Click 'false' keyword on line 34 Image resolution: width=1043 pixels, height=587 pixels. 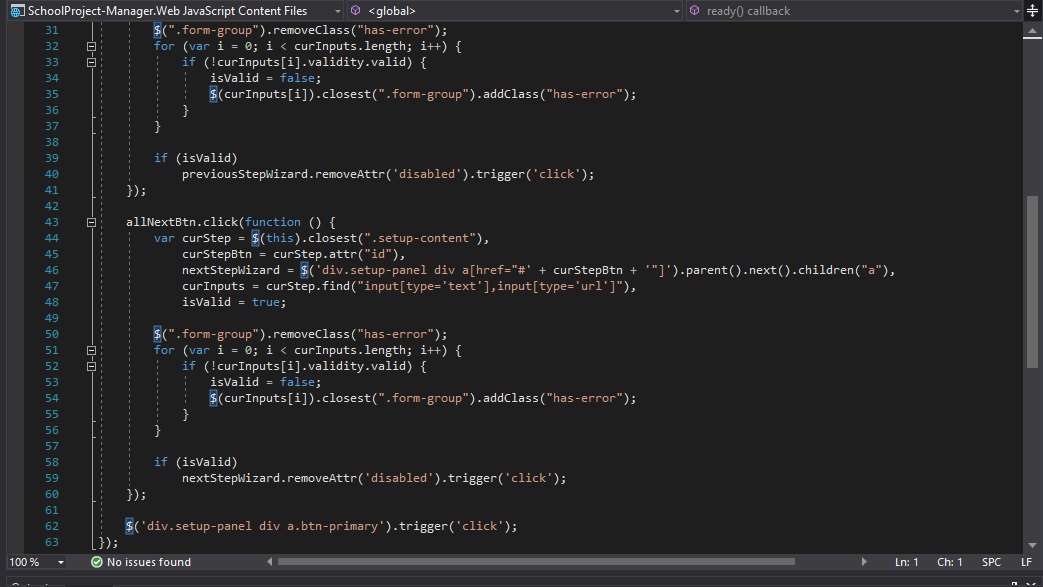pos(297,79)
